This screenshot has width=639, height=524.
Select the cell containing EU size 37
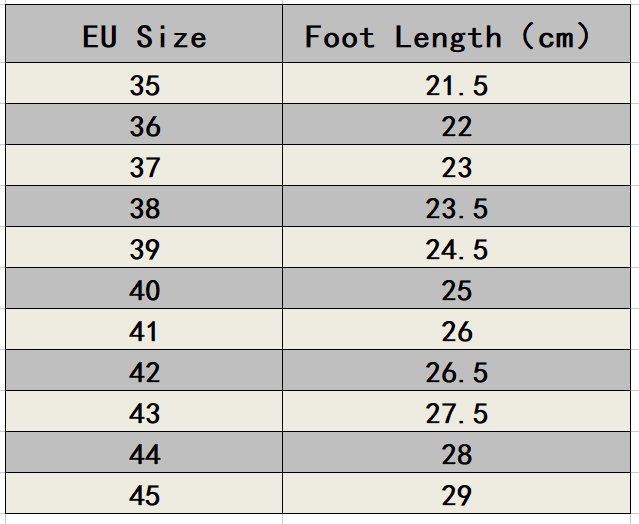pos(144,167)
